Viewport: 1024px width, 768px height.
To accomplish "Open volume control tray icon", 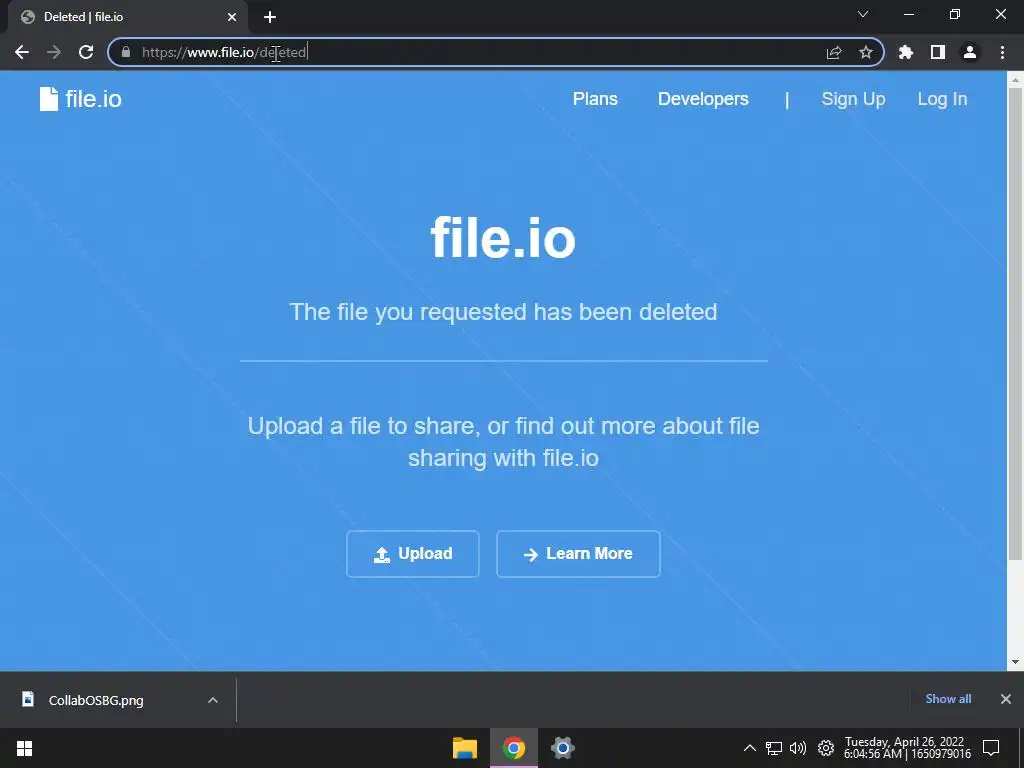I will pos(798,748).
